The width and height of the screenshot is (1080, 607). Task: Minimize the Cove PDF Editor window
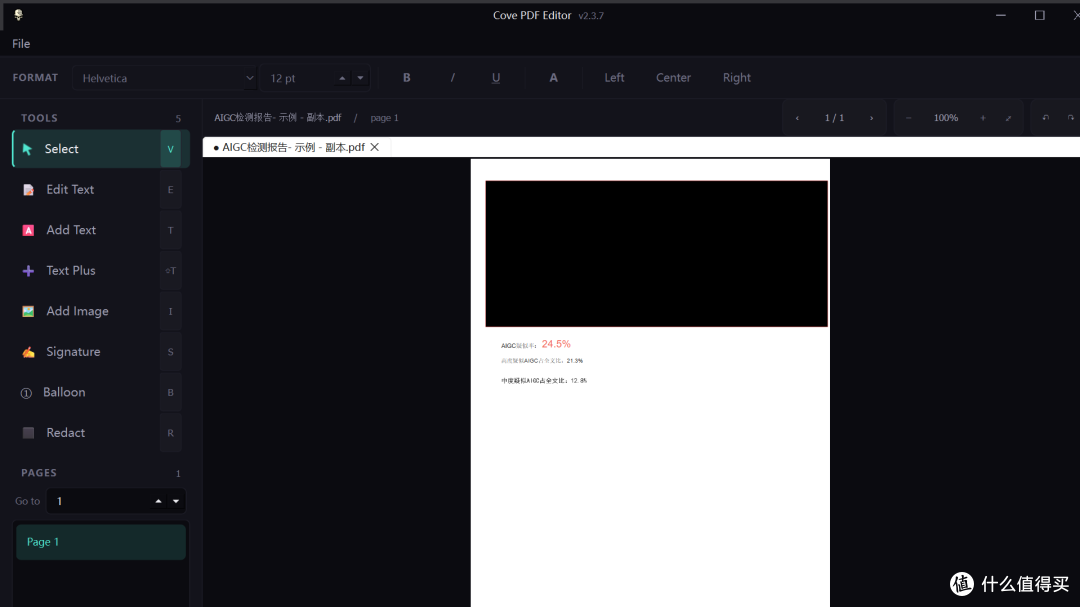[1001, 15]
